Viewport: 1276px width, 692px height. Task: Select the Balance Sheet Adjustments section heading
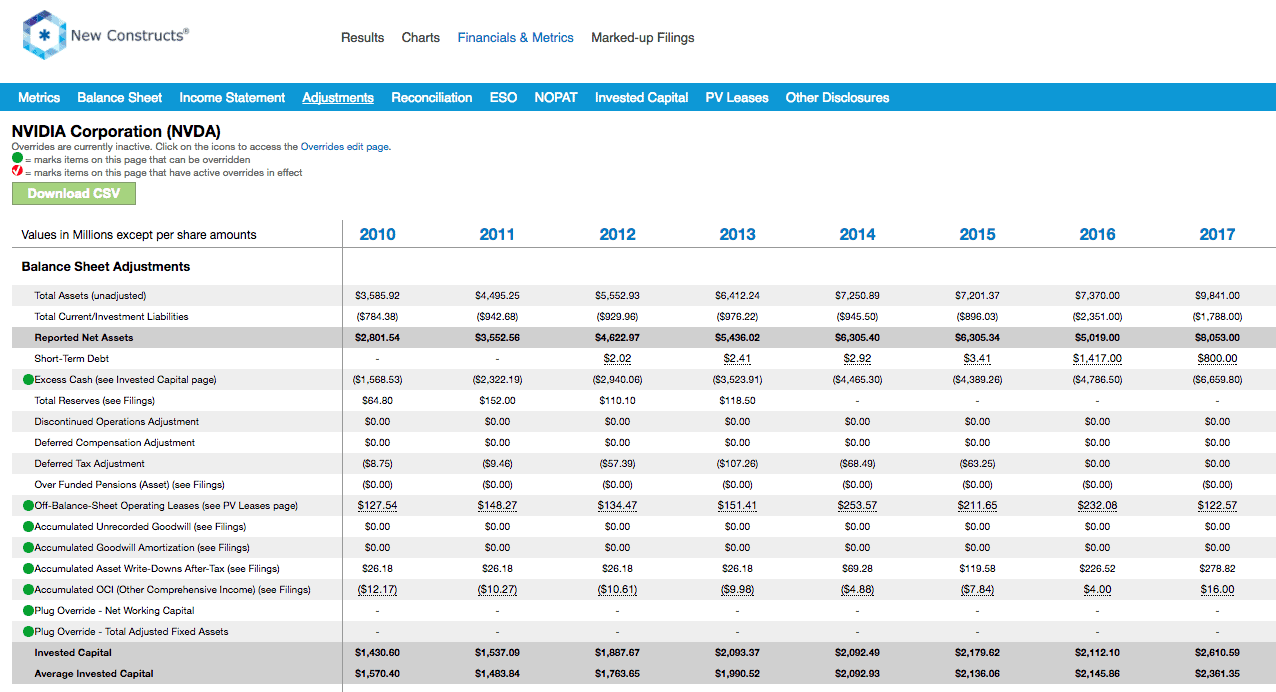pyautogui.click(x=106, y=267)
